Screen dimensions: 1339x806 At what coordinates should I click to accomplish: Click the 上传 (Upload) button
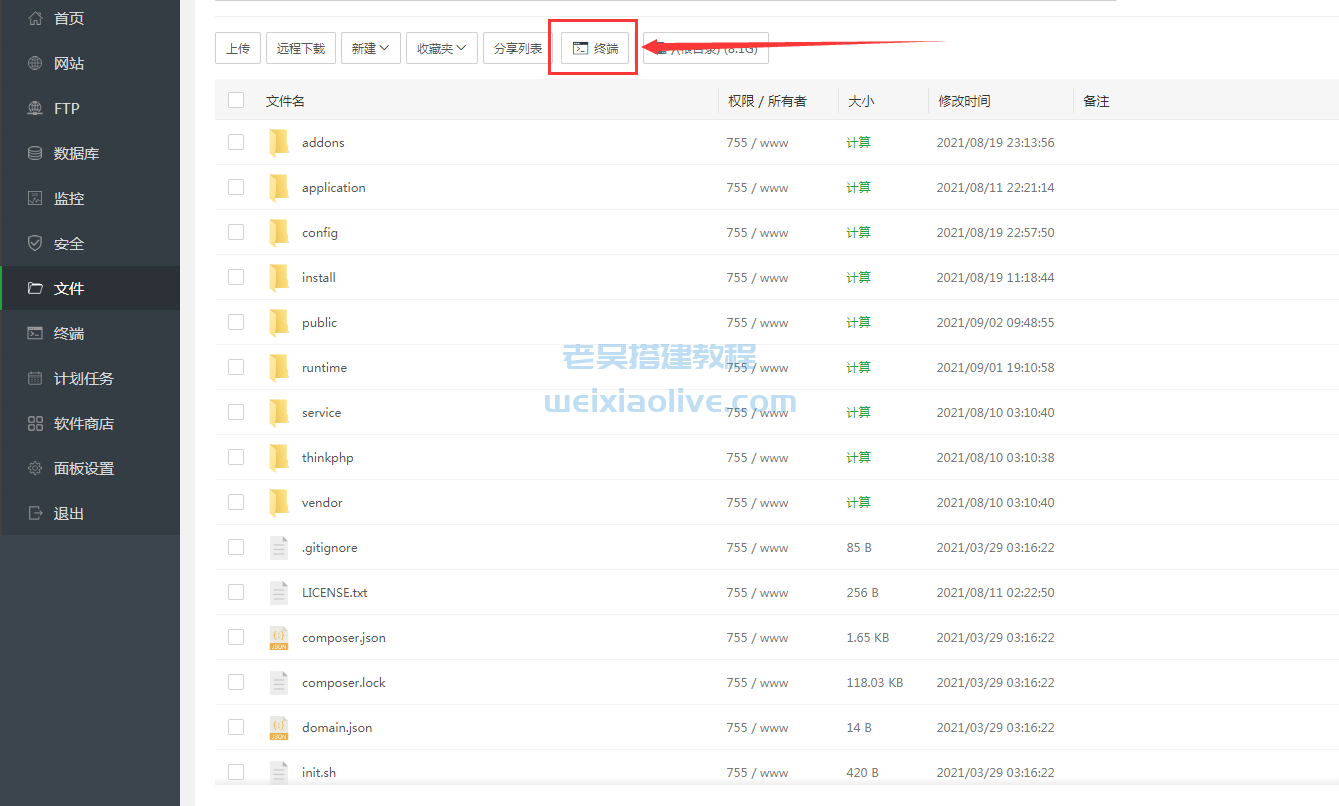click(x=238, y=47)
